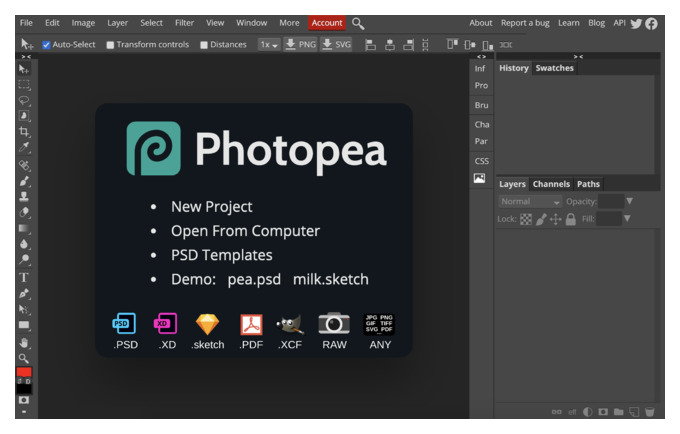The height and width of the screenshot is (434, 680).
Task: Collapse the right History panel arrows
Action: point(578,57)
